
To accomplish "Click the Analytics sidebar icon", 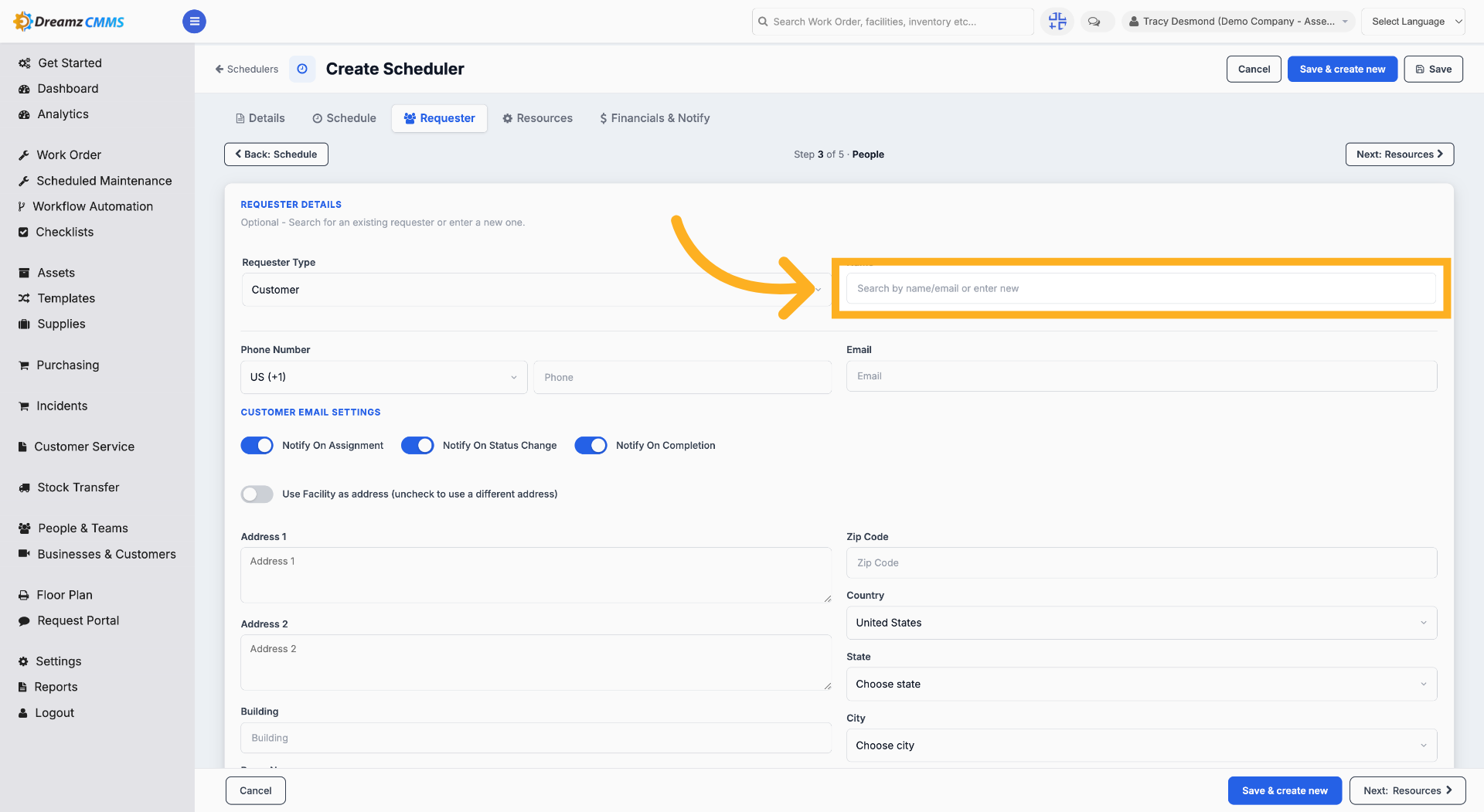I will [x=24, y=114].
